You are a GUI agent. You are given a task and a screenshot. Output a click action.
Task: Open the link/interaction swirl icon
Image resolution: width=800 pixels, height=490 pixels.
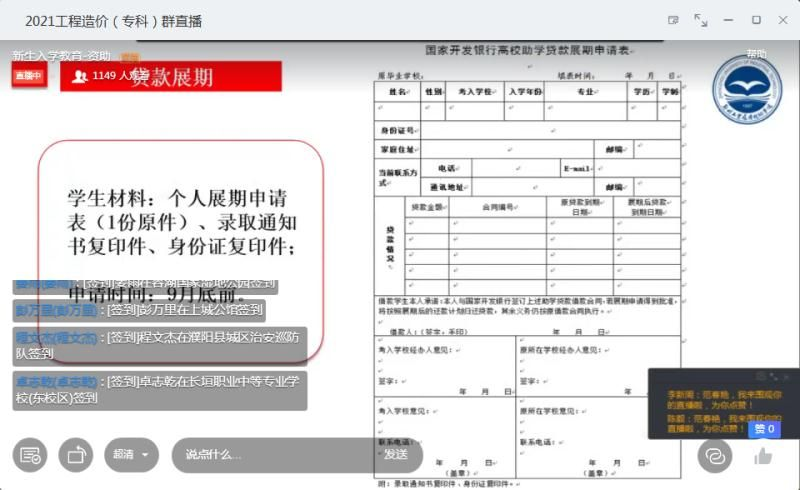[x=714, y=455]
